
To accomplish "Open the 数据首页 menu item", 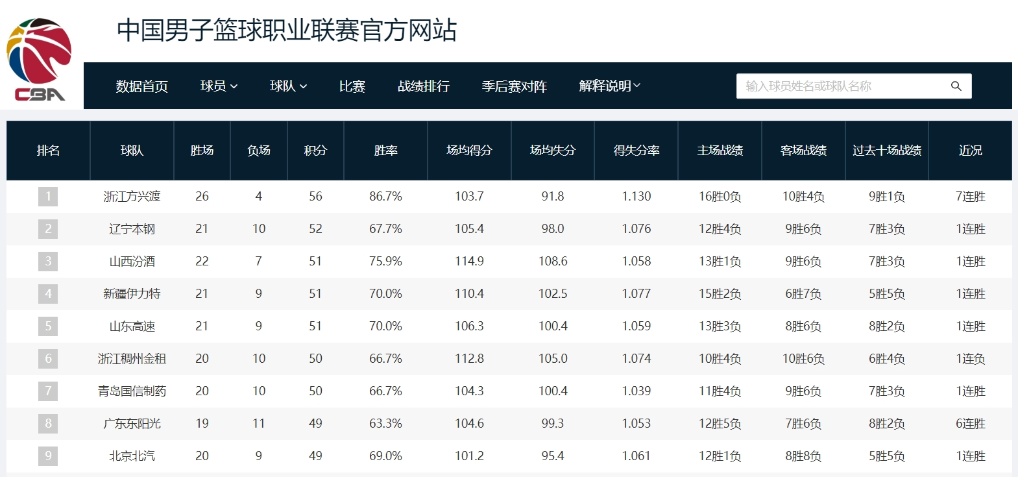I will coord(142,86).
